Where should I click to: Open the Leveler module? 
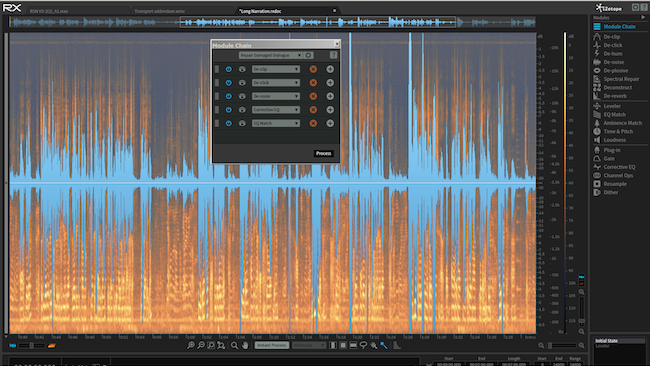tap(607, 106)
